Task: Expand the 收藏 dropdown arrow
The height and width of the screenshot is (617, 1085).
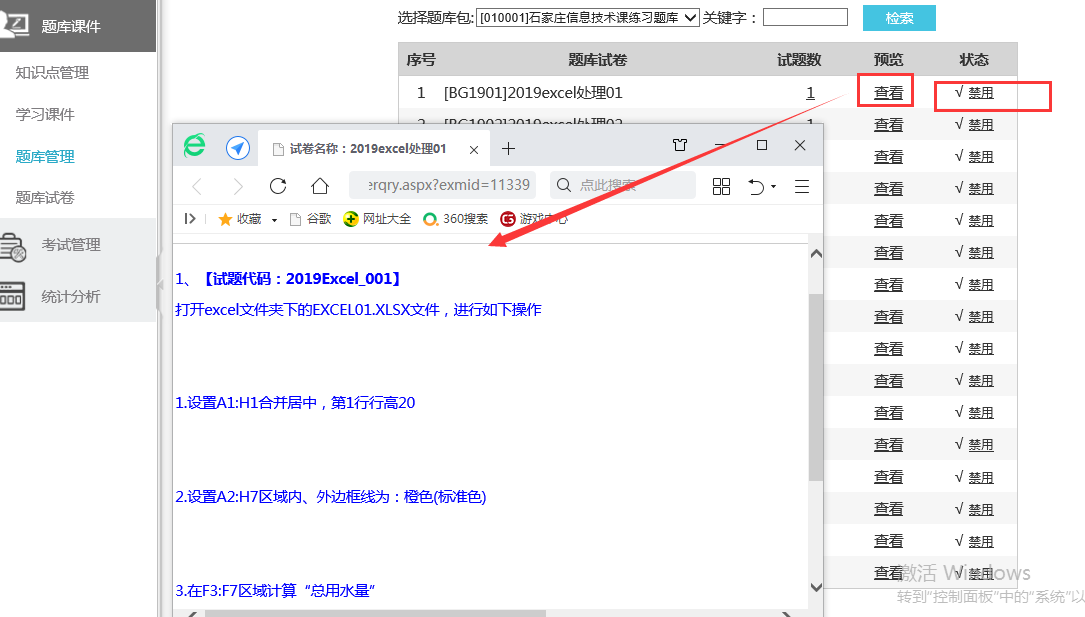Action: [275, 220]
